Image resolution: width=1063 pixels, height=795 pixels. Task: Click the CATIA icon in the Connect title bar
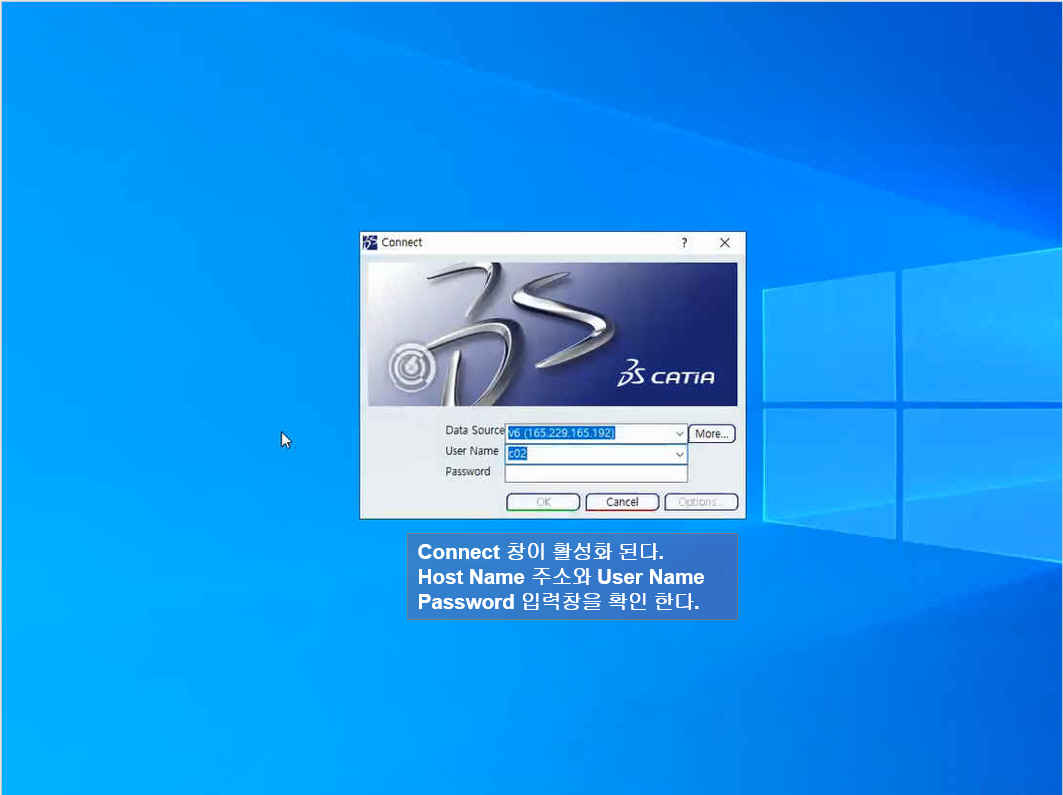(370, 242)
